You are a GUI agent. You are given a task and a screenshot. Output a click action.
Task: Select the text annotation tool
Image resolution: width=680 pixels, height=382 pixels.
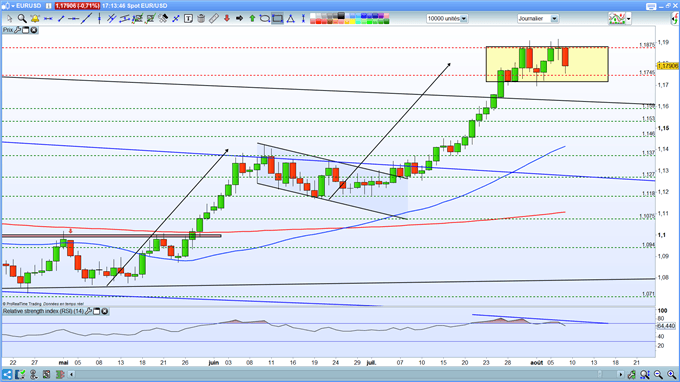[188, 18]
